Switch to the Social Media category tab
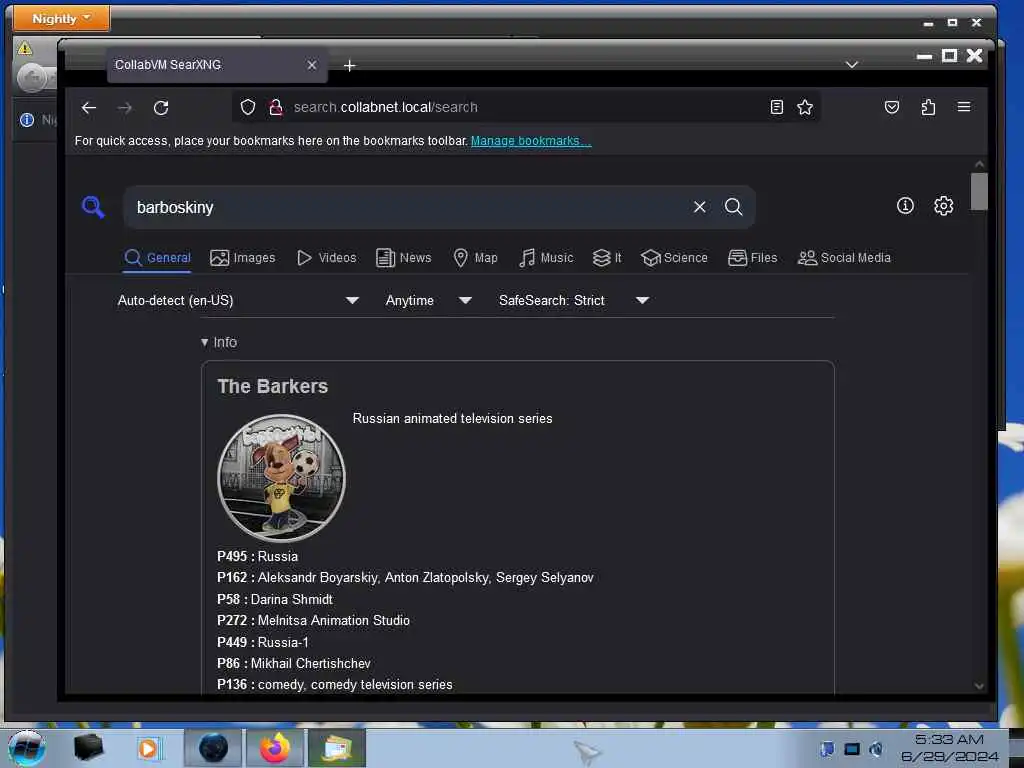 (x=844, y=258)
